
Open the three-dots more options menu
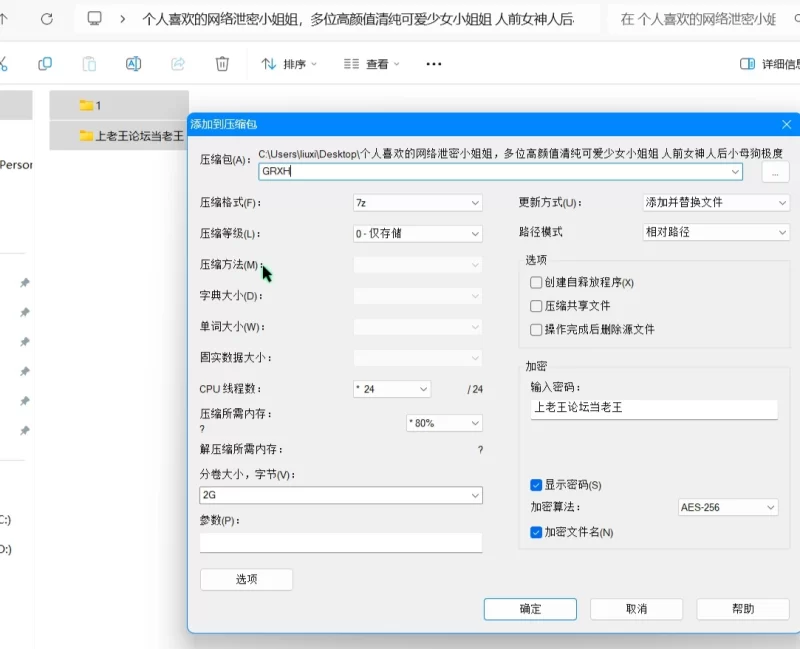pyautogui.click(x=434, y=64)
